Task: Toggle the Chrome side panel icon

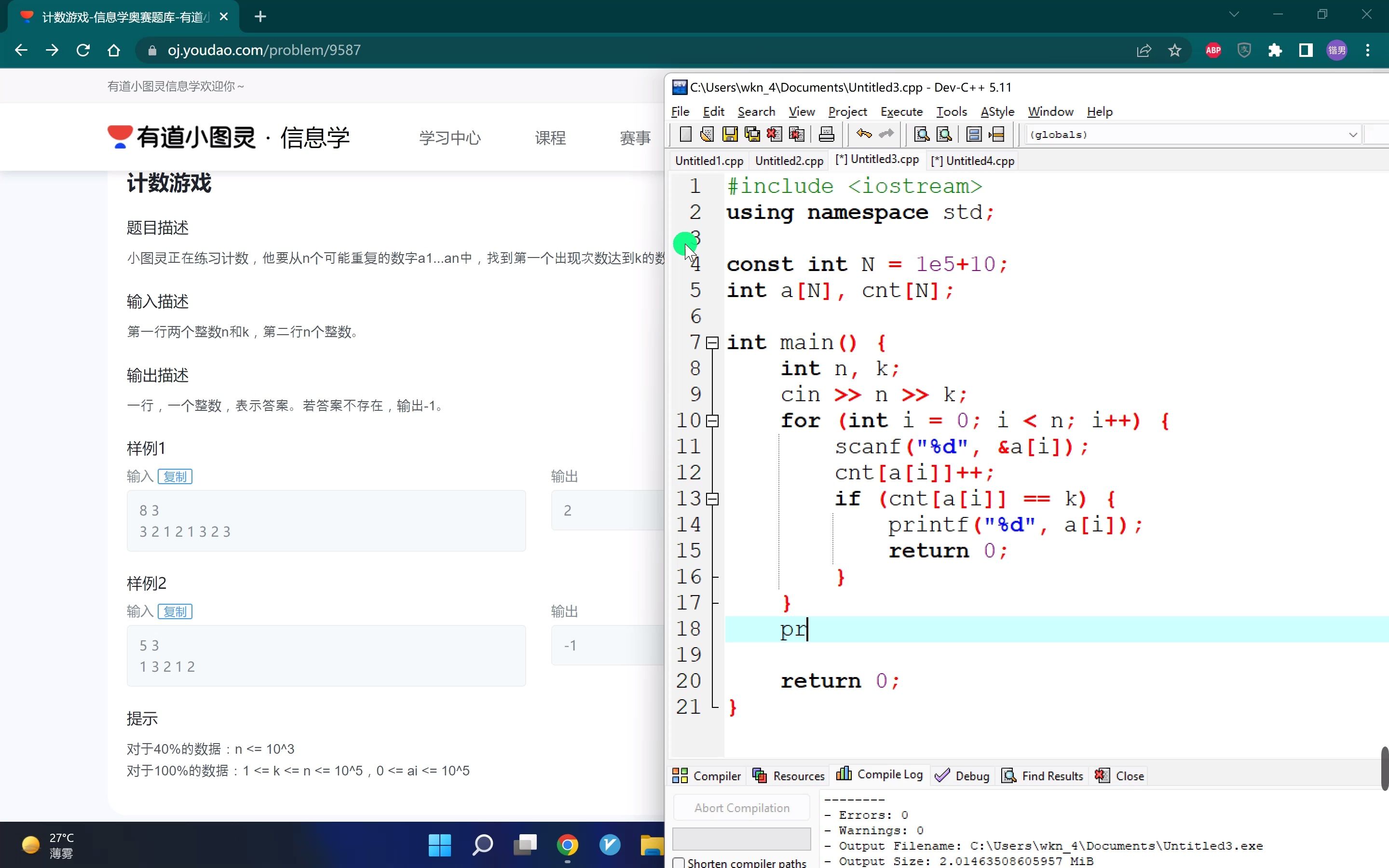Action: pos(1306,51)
